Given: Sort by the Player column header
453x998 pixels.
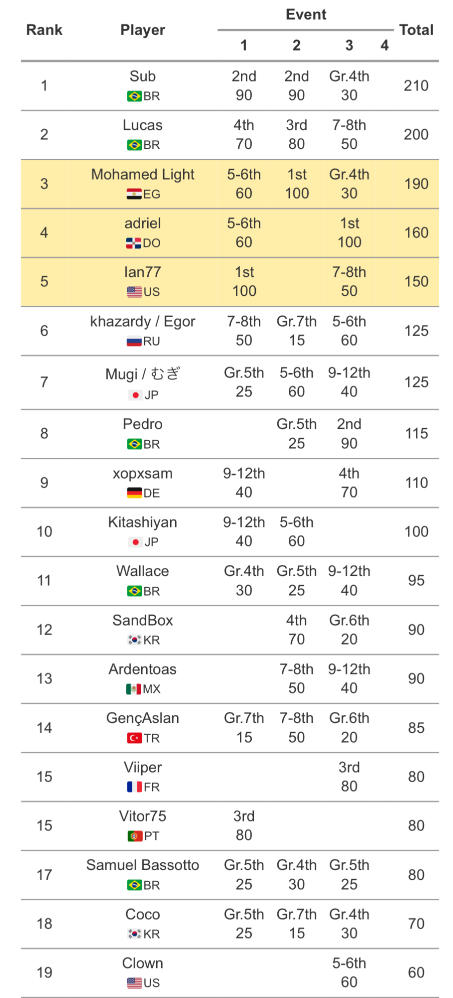Looking at the screenshot, I should [143, 30].
